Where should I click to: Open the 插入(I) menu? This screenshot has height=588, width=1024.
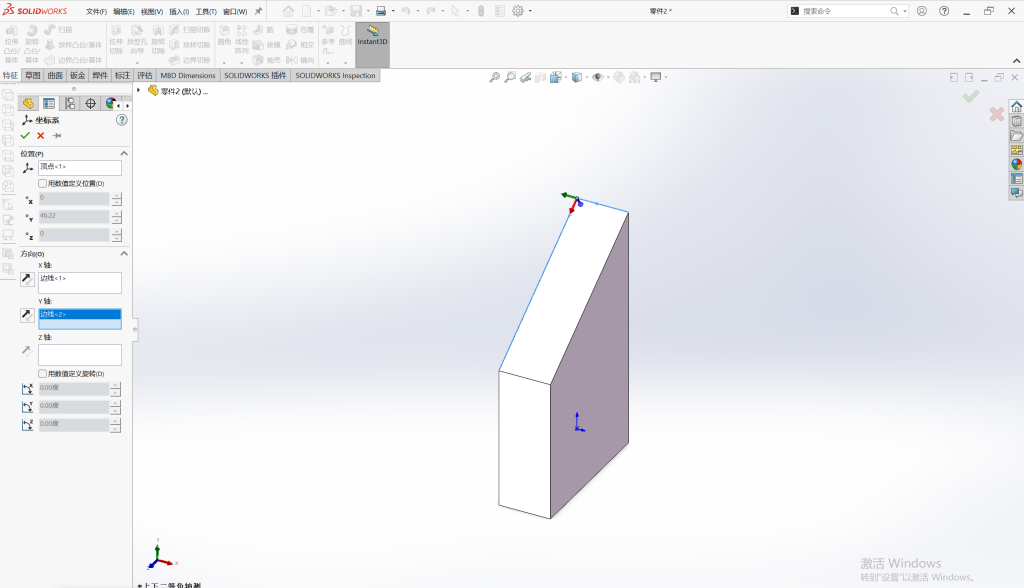click(179, 12)
